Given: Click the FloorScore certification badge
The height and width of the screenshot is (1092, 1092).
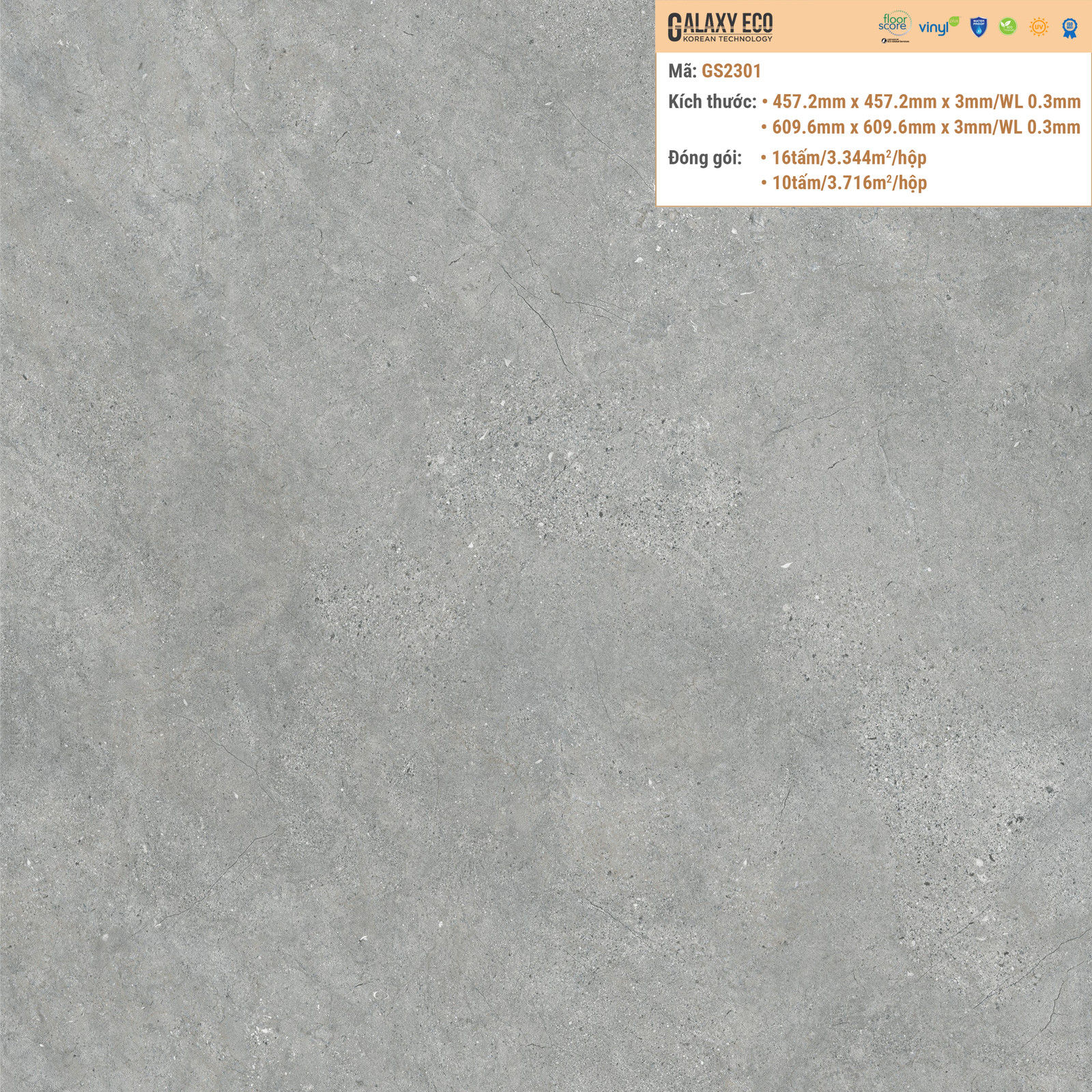Looking at the screenshot, I should 892,24.
